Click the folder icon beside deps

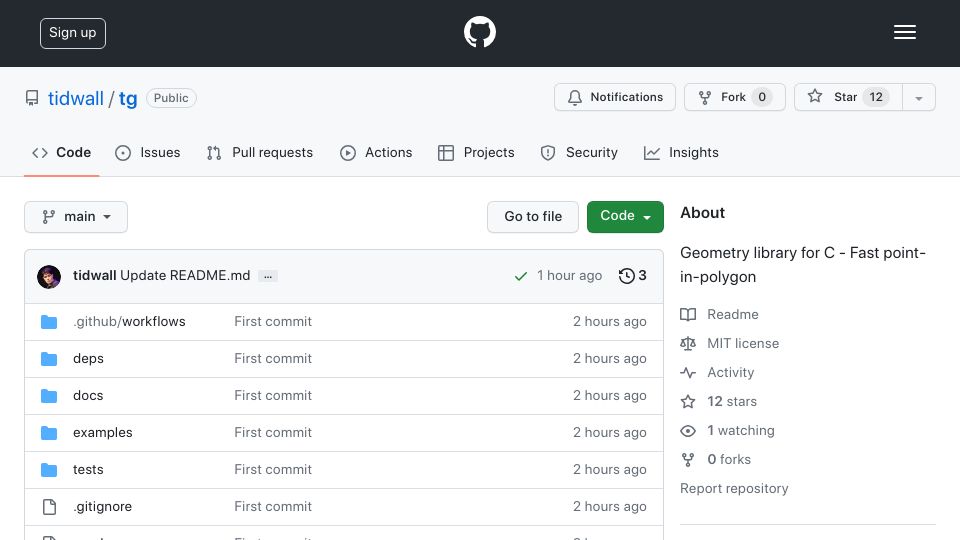click(49, 359)
